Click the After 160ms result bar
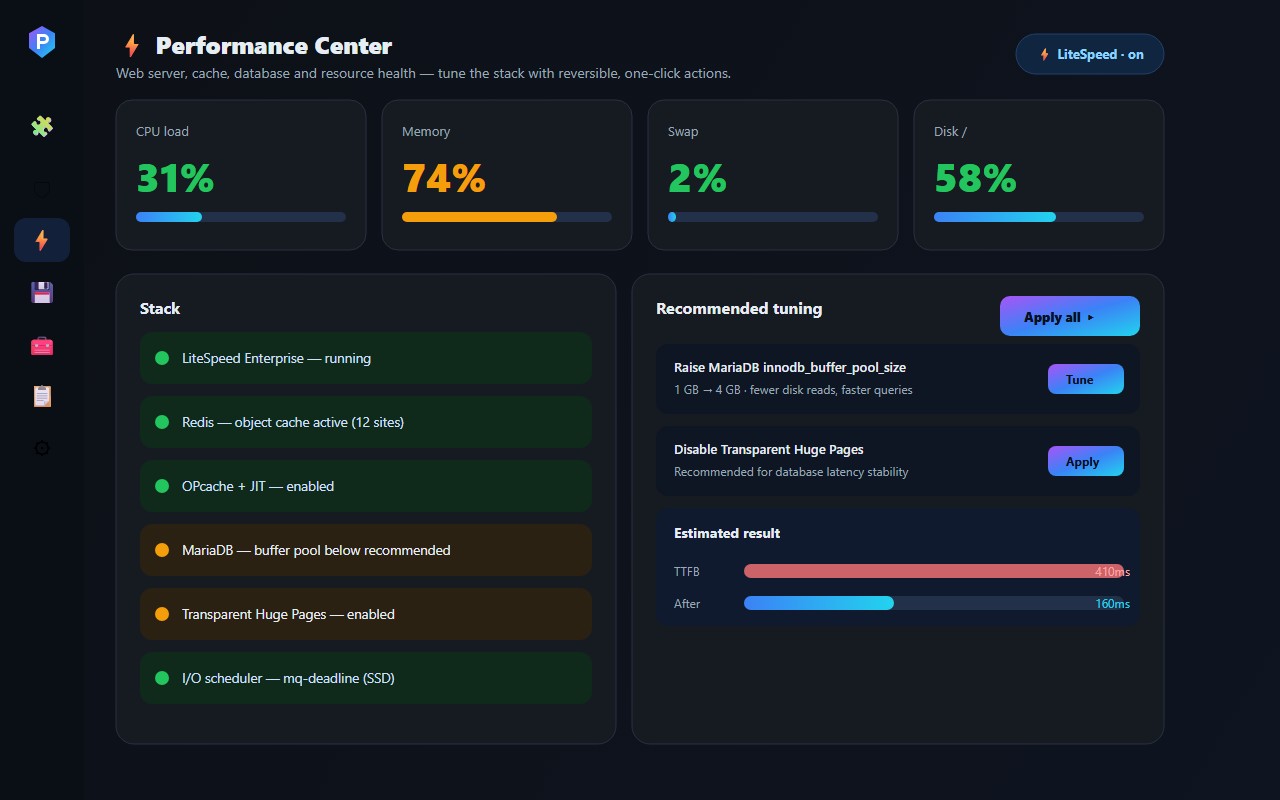The height and width of the screenshot is (800, 1280). coord(934,603)
